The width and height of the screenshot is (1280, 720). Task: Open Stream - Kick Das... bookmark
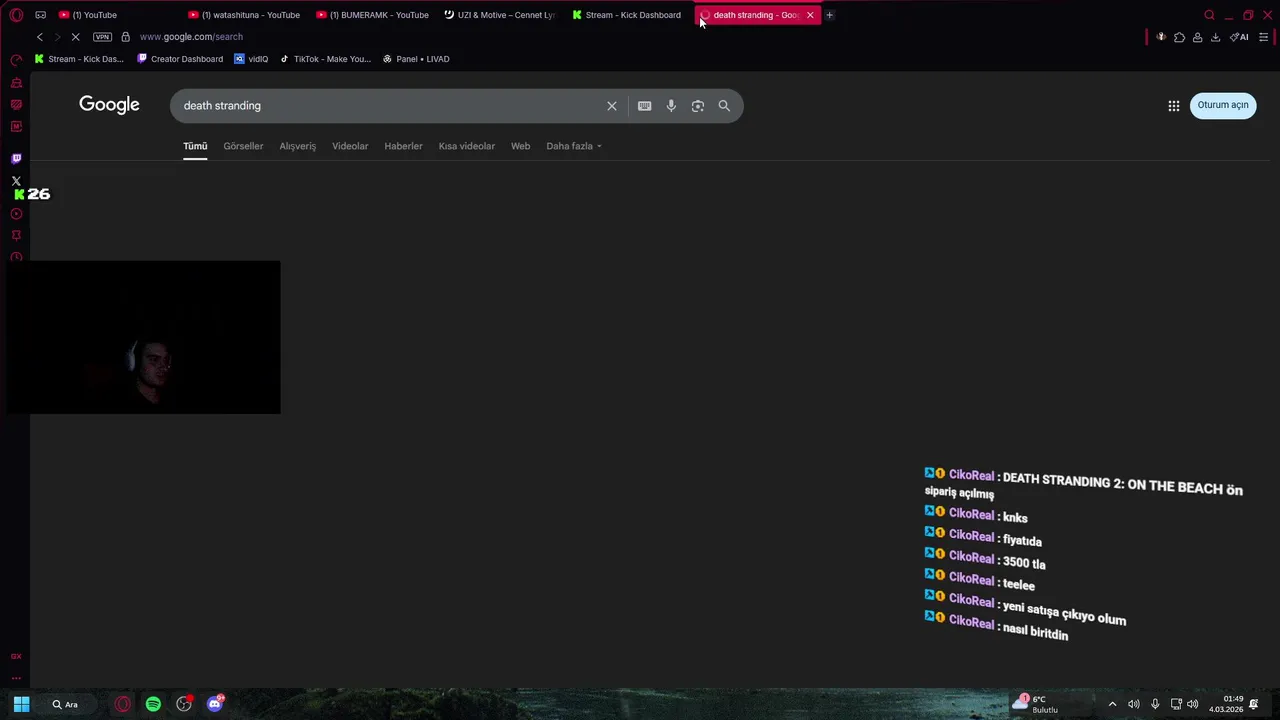tap(79, 59)
